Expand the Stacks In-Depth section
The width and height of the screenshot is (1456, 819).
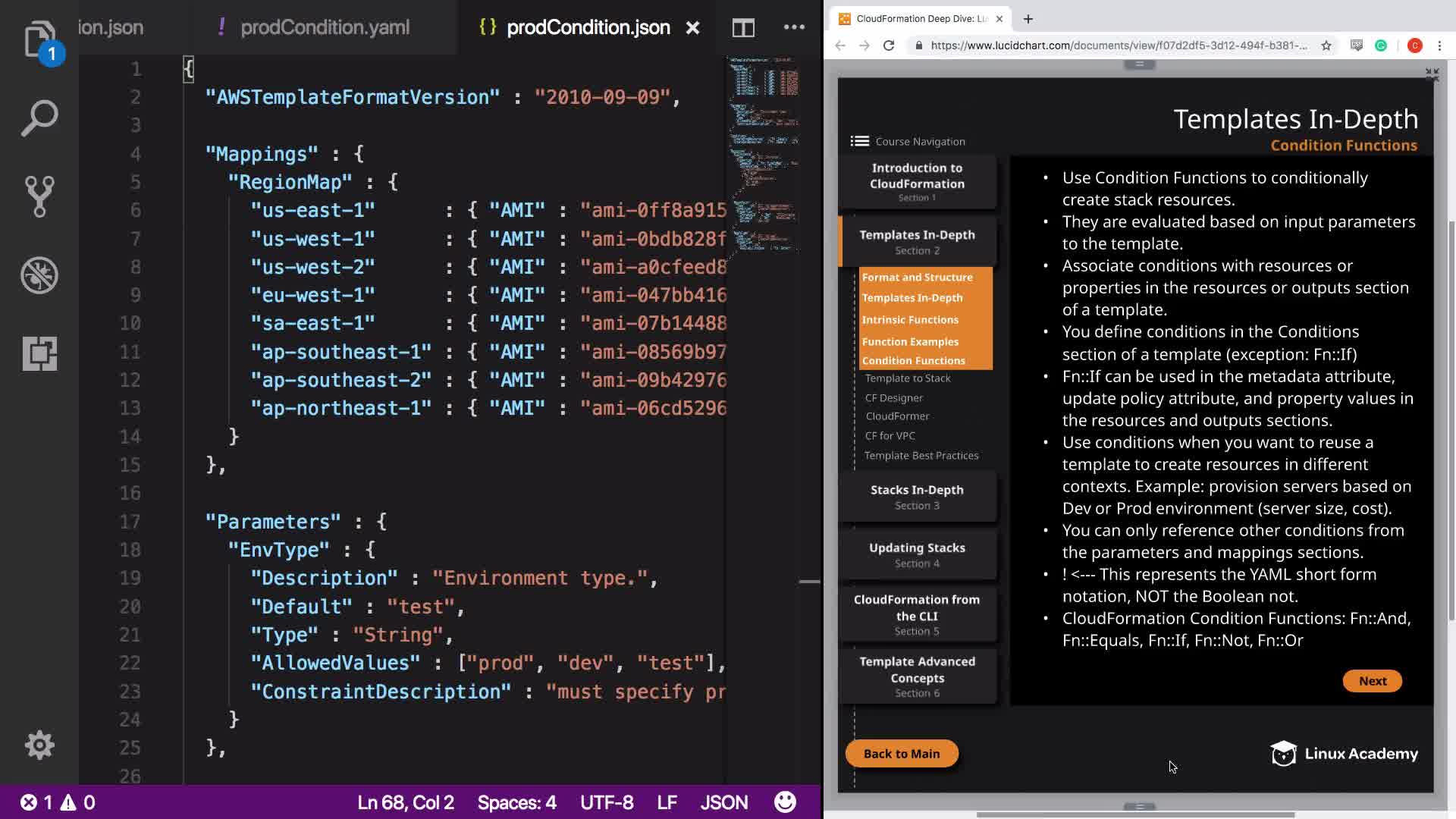pos(917,497)
